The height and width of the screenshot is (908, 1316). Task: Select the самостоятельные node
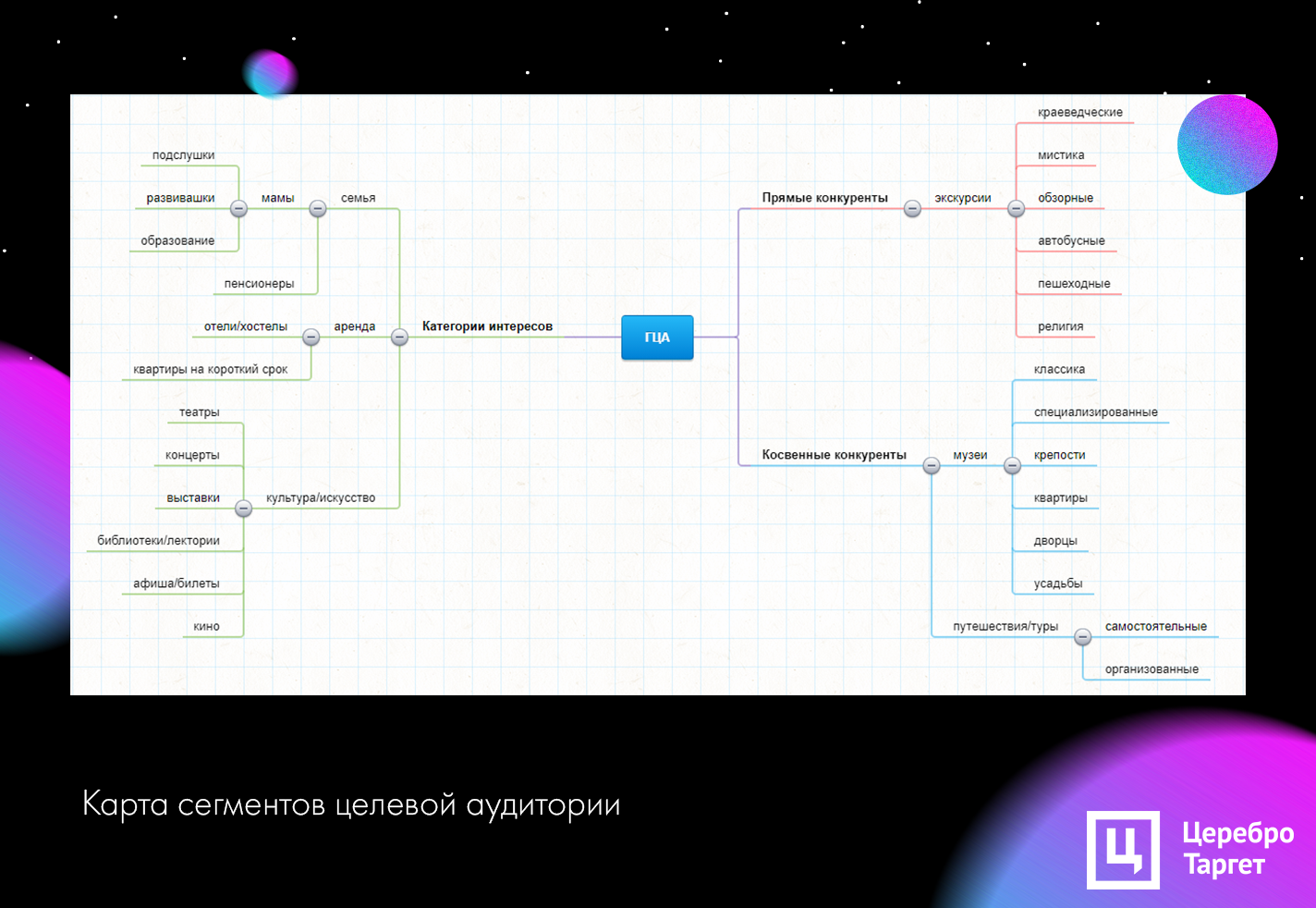[1156, 626]
